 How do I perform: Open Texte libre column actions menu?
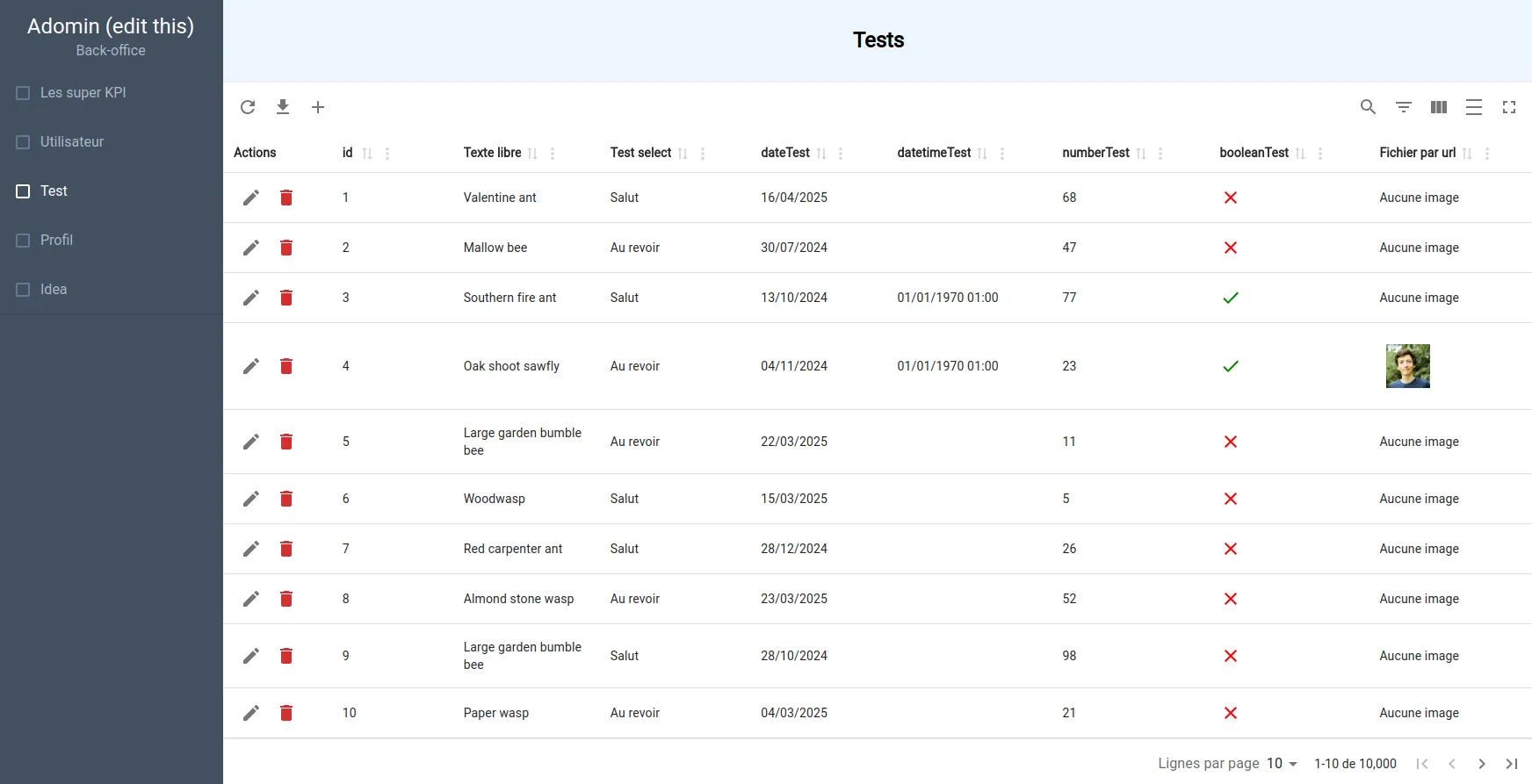[x=553, y=154]
